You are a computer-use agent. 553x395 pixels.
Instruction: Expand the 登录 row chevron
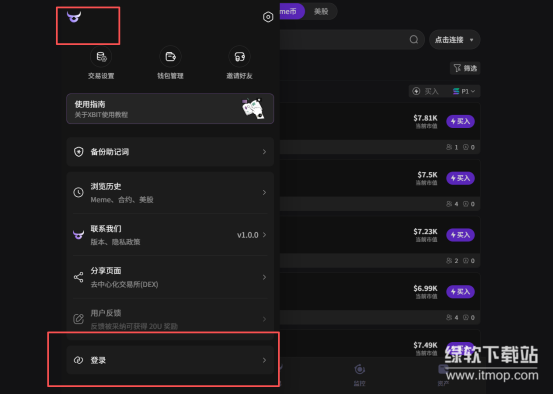coord(264,360)
